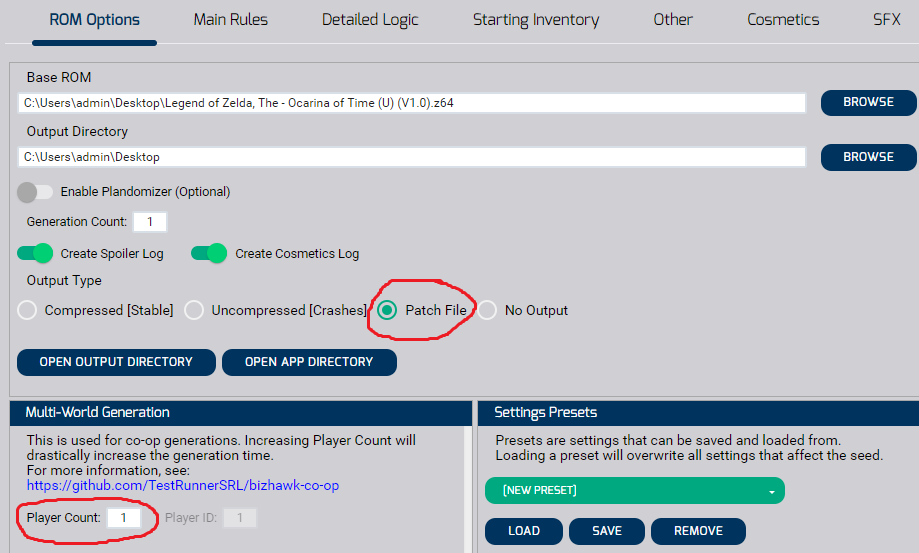Viewport: 919px width, 553px height.
Task: Click the Open Output Directory button
Action: pos(117,362)
